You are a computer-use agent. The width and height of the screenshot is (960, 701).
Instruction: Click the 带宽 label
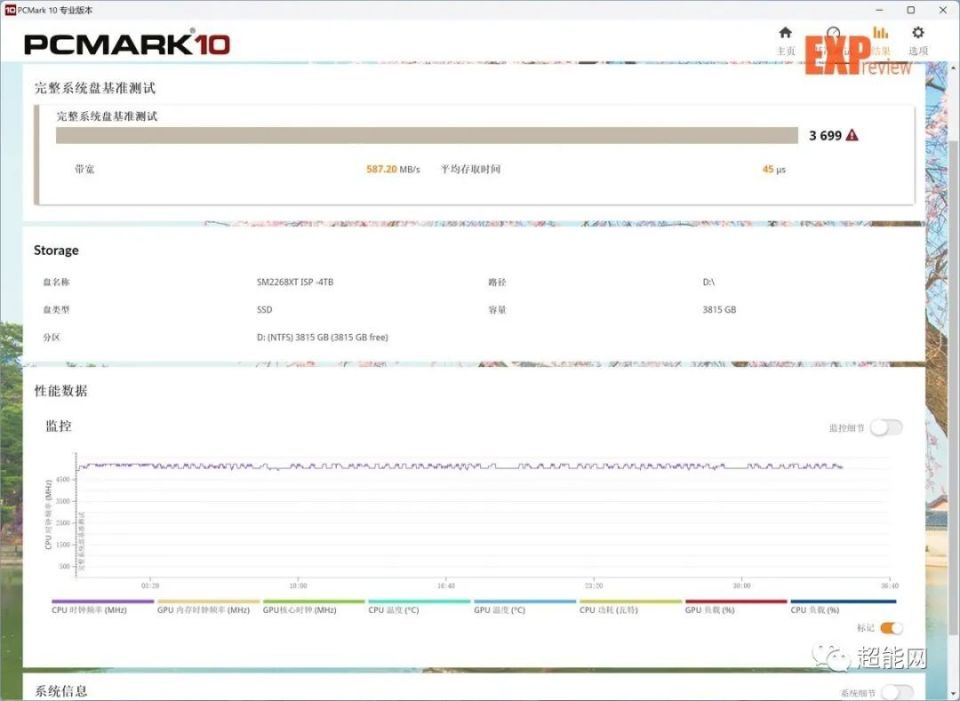pos(84,169)
